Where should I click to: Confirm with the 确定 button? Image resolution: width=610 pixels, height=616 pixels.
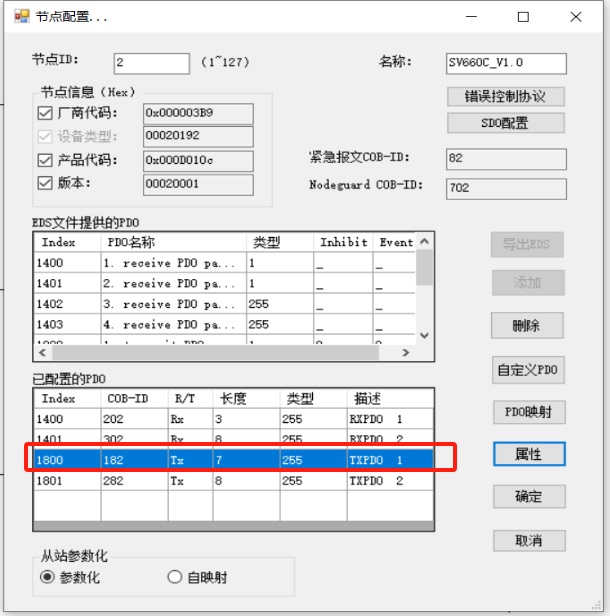(528, 497)
